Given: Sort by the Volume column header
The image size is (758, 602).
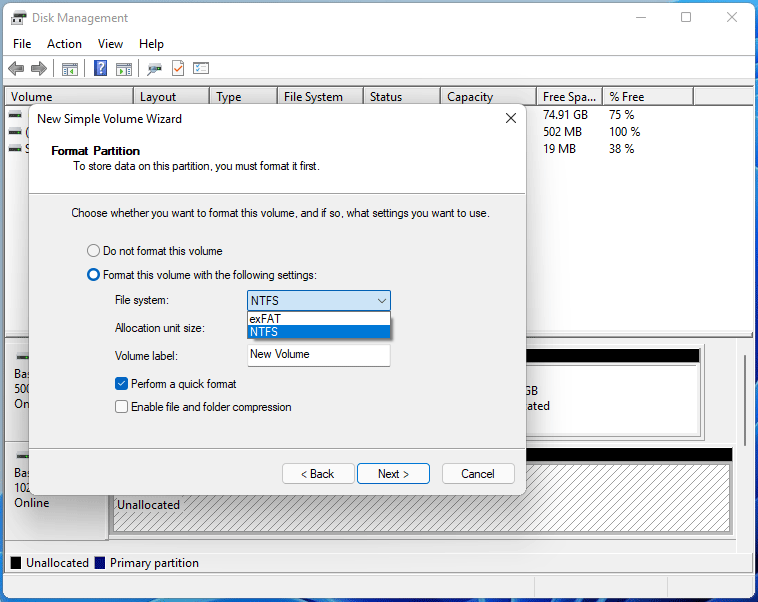Looking at the screenshot, I should point(69,97).
